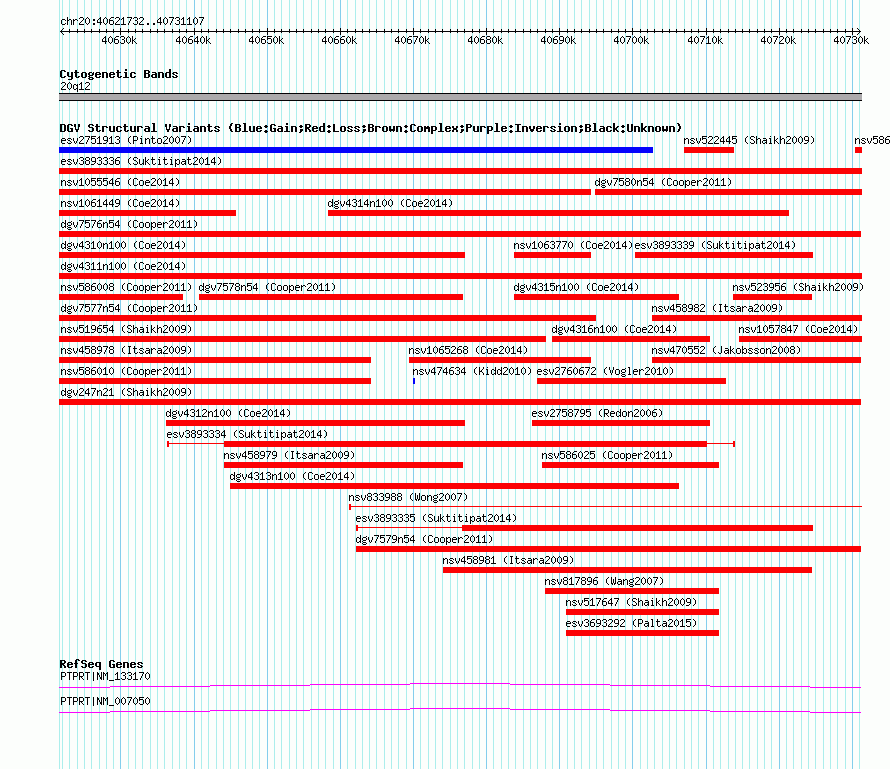Open the nsv1065268 (Coe2014) variant
The width and height of the screenshot is (890, 769).
pos(499,360)
